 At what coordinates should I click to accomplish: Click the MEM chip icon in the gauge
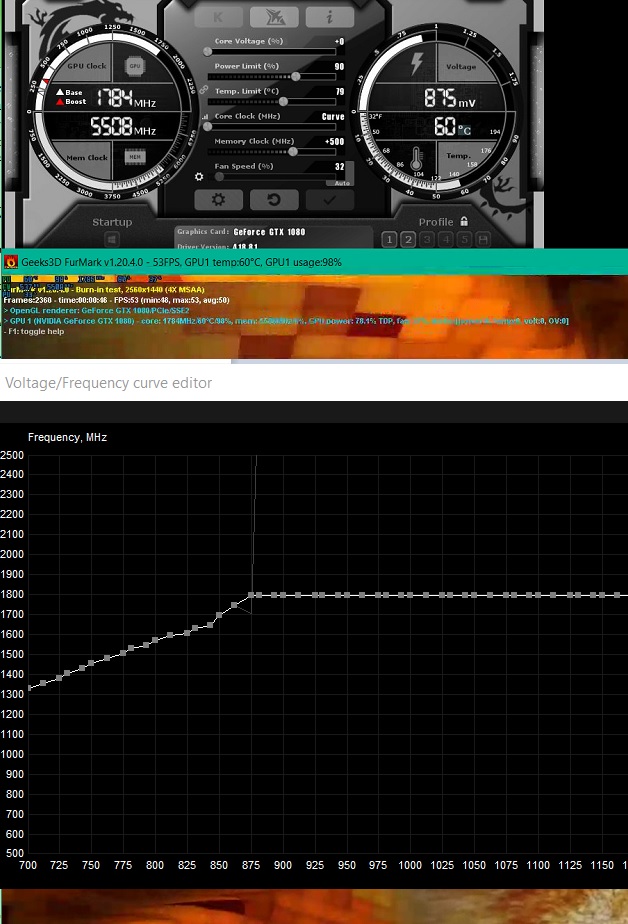pos(135,157)
